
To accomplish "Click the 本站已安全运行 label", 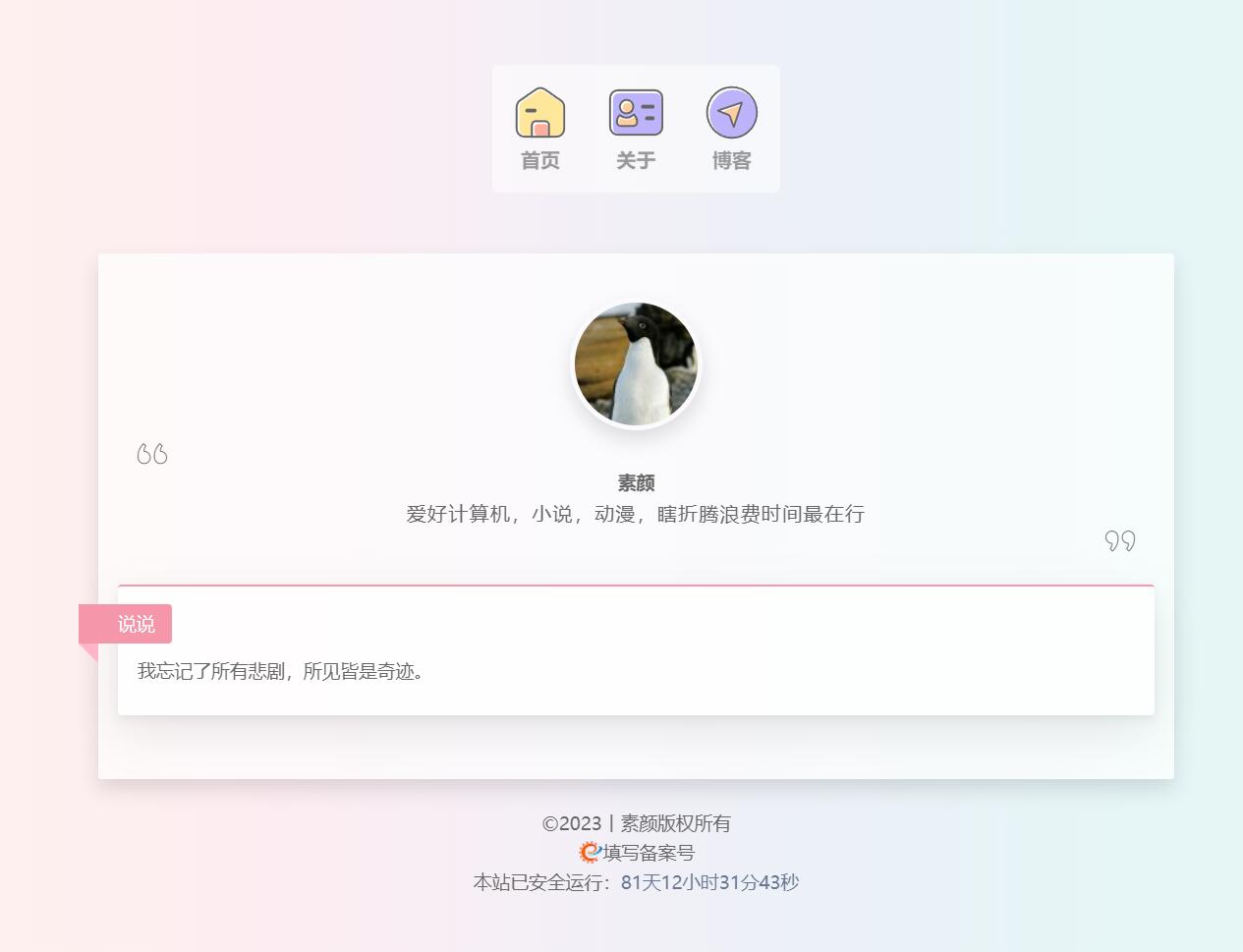I will [546, 882].
